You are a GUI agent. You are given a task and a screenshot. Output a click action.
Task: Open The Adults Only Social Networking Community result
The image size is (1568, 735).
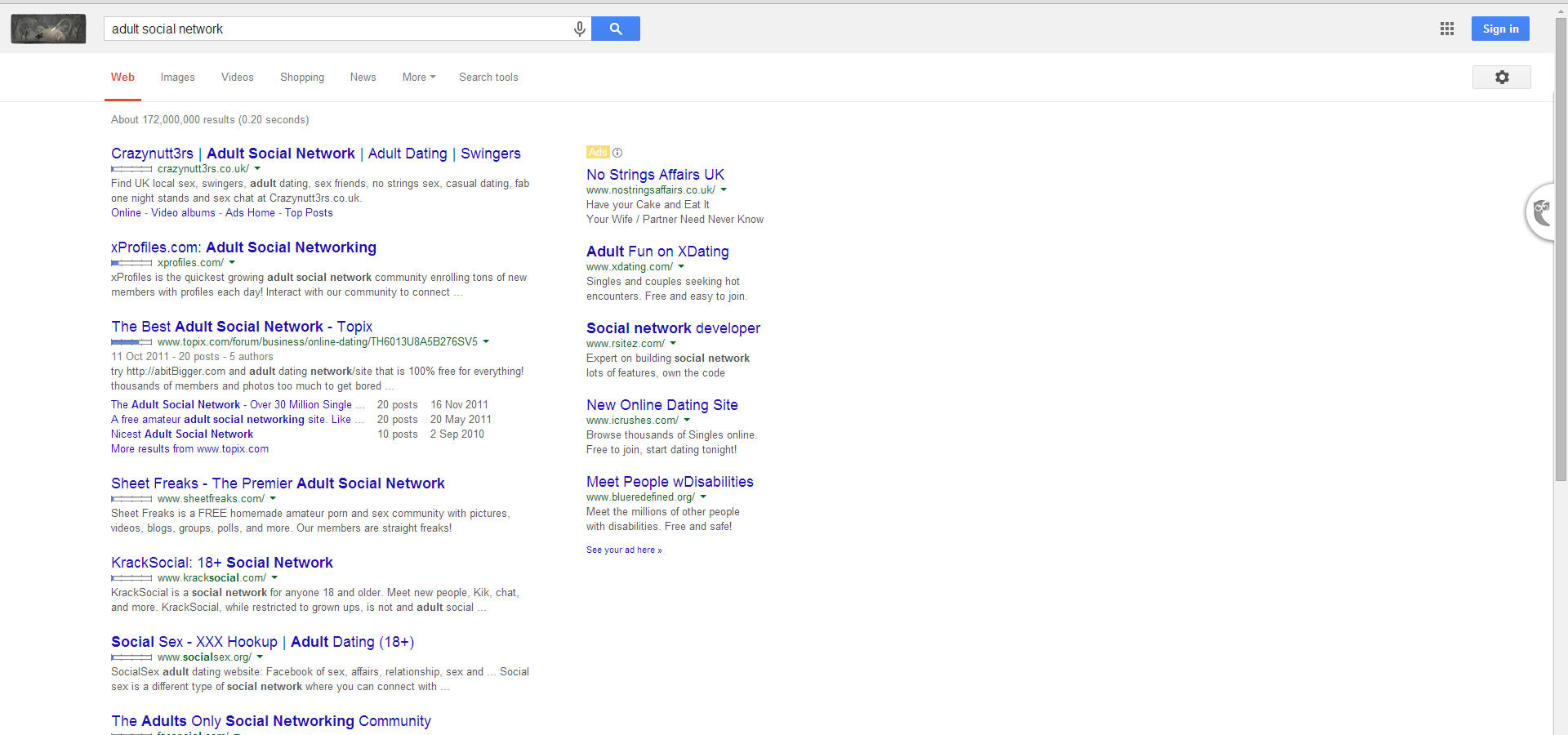pos(271,721)
